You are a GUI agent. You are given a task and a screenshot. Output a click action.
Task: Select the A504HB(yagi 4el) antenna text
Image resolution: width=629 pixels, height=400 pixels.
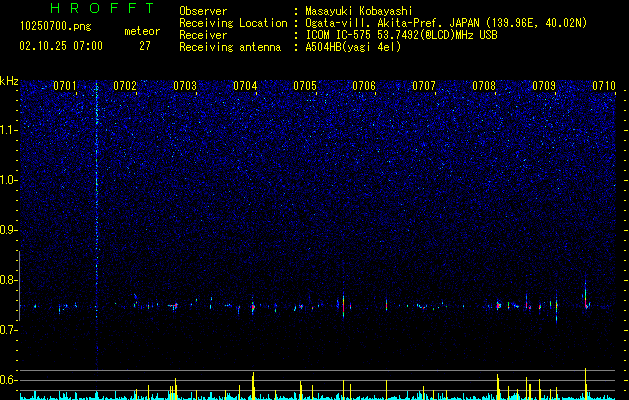click(x=353, y=47)
